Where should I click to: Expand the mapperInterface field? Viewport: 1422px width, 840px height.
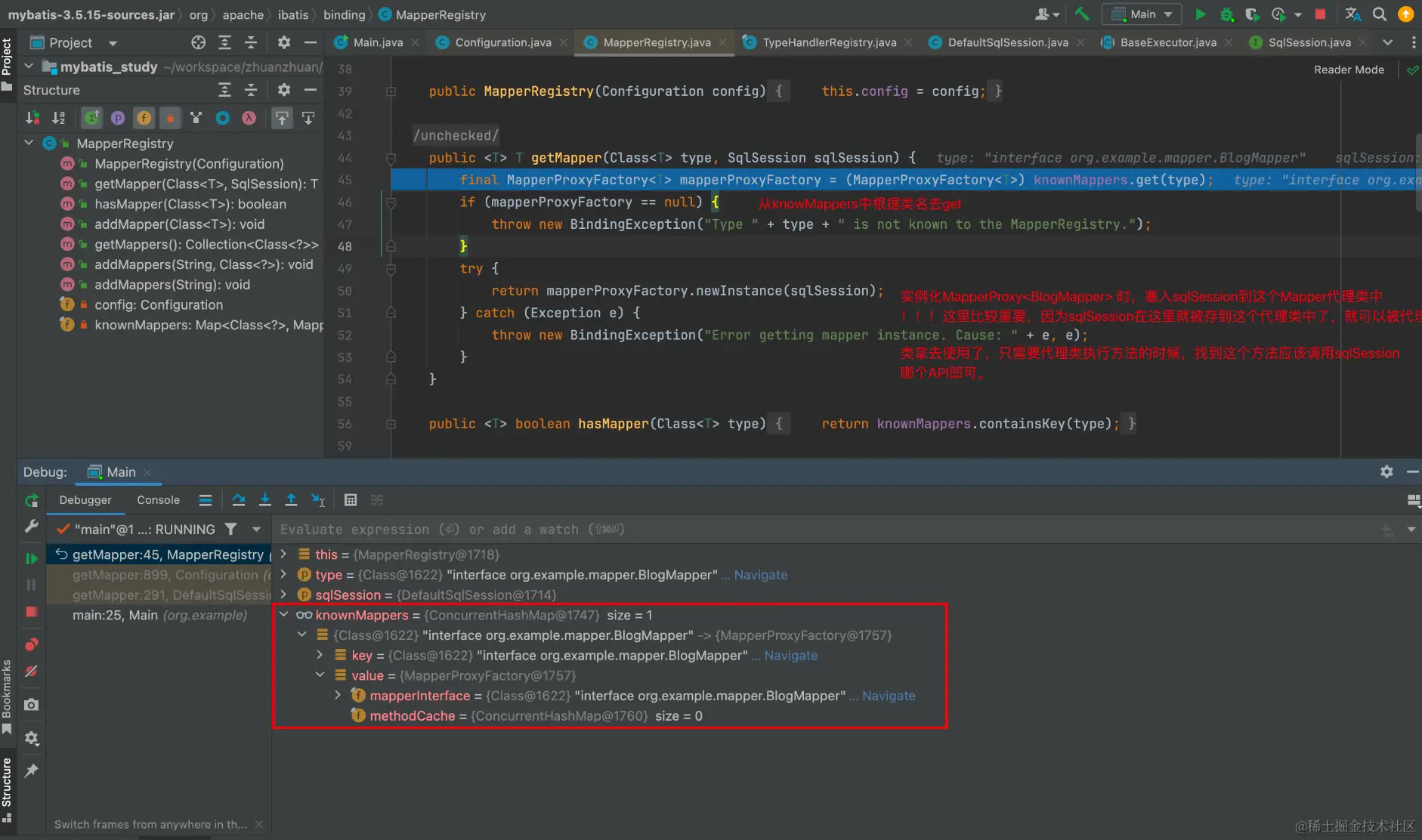(x=338, y=696)
